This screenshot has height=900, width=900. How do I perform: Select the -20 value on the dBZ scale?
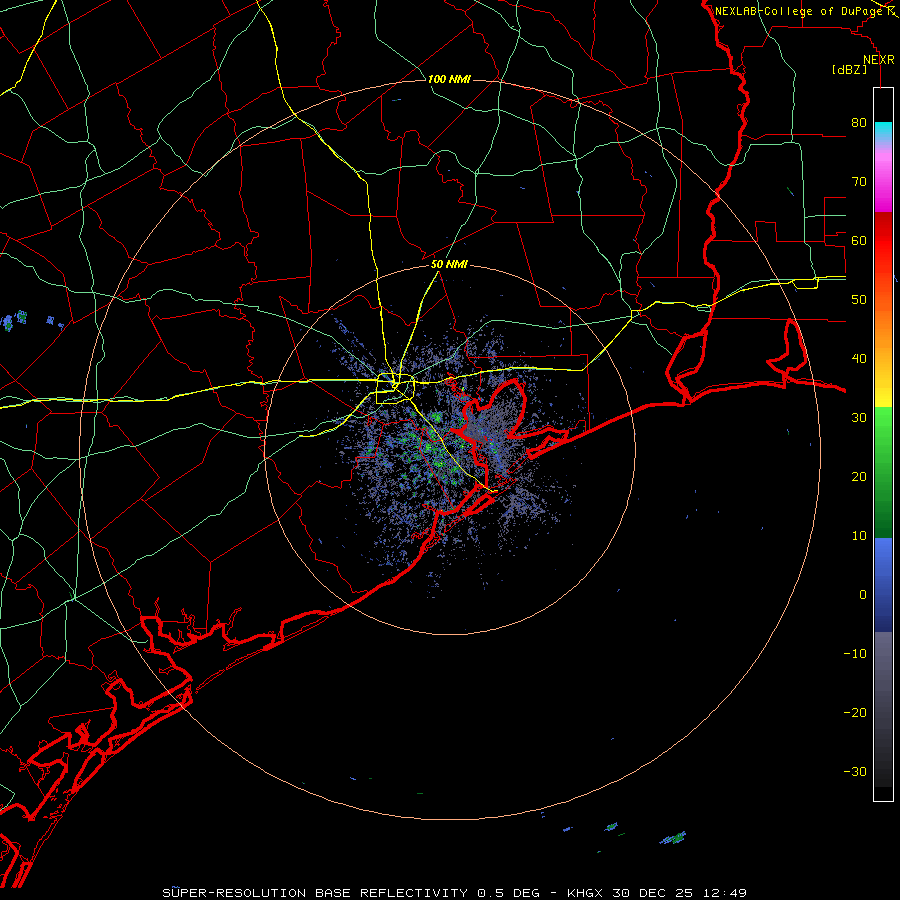[x=855, y=713]
